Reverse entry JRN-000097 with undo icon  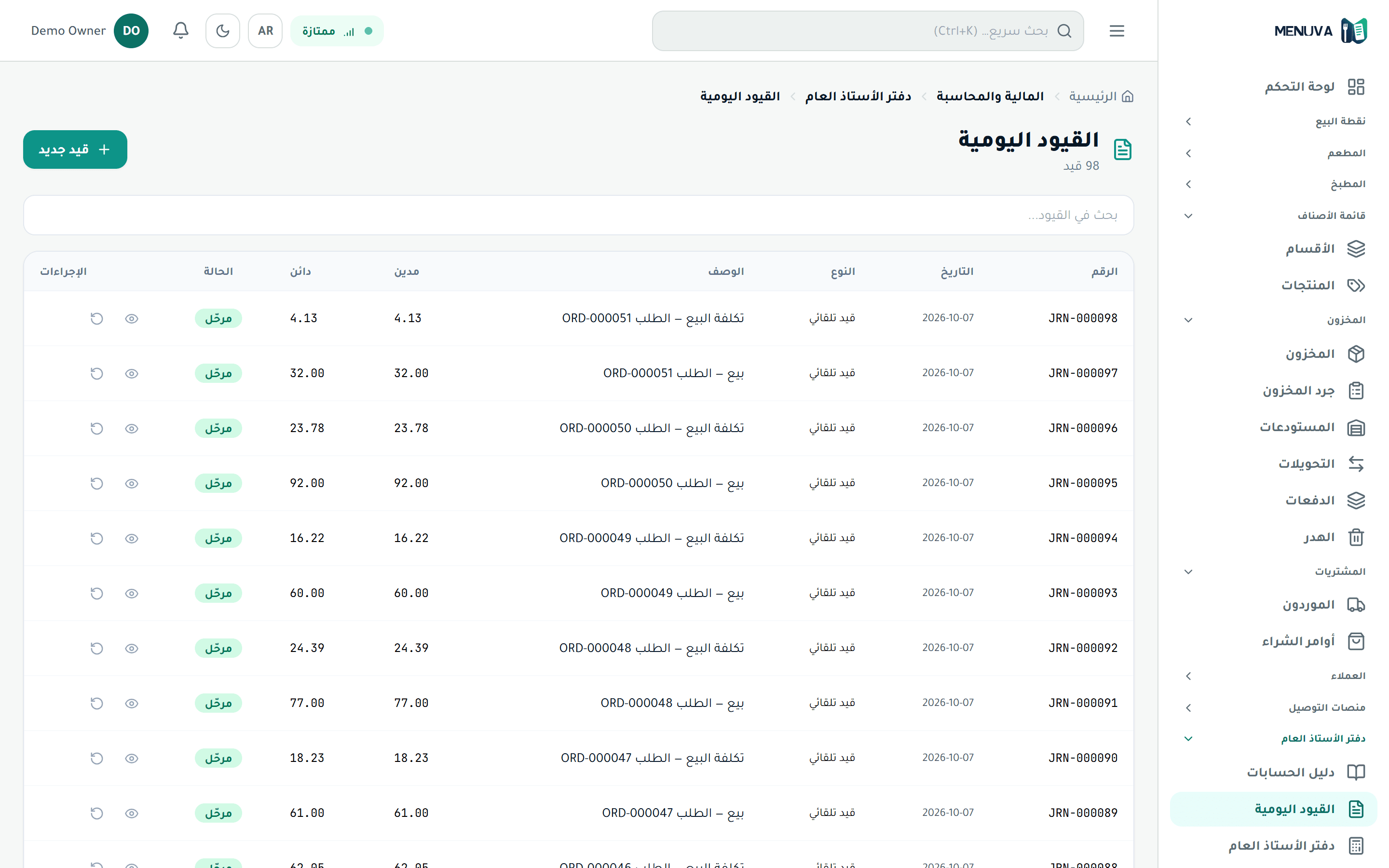coord(96,374)
